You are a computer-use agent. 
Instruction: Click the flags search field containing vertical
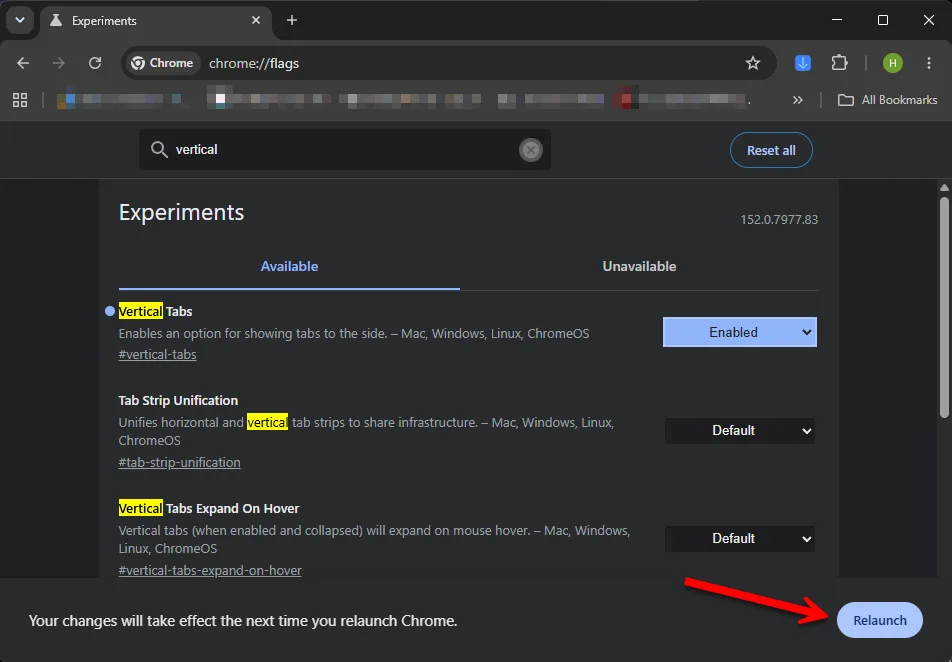pyautogui.click(x=345, y=149)
